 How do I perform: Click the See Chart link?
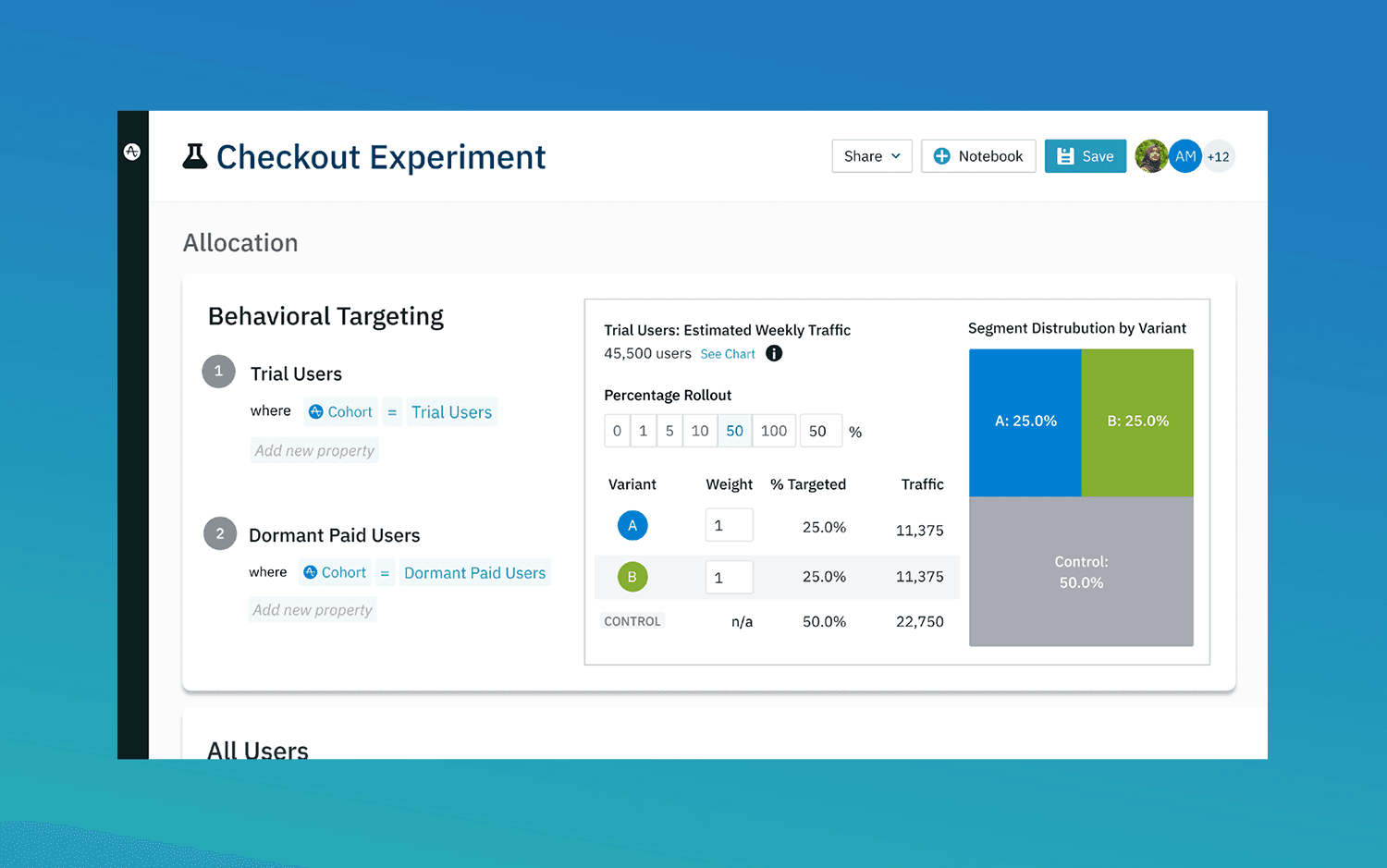[x=728, y=353]
